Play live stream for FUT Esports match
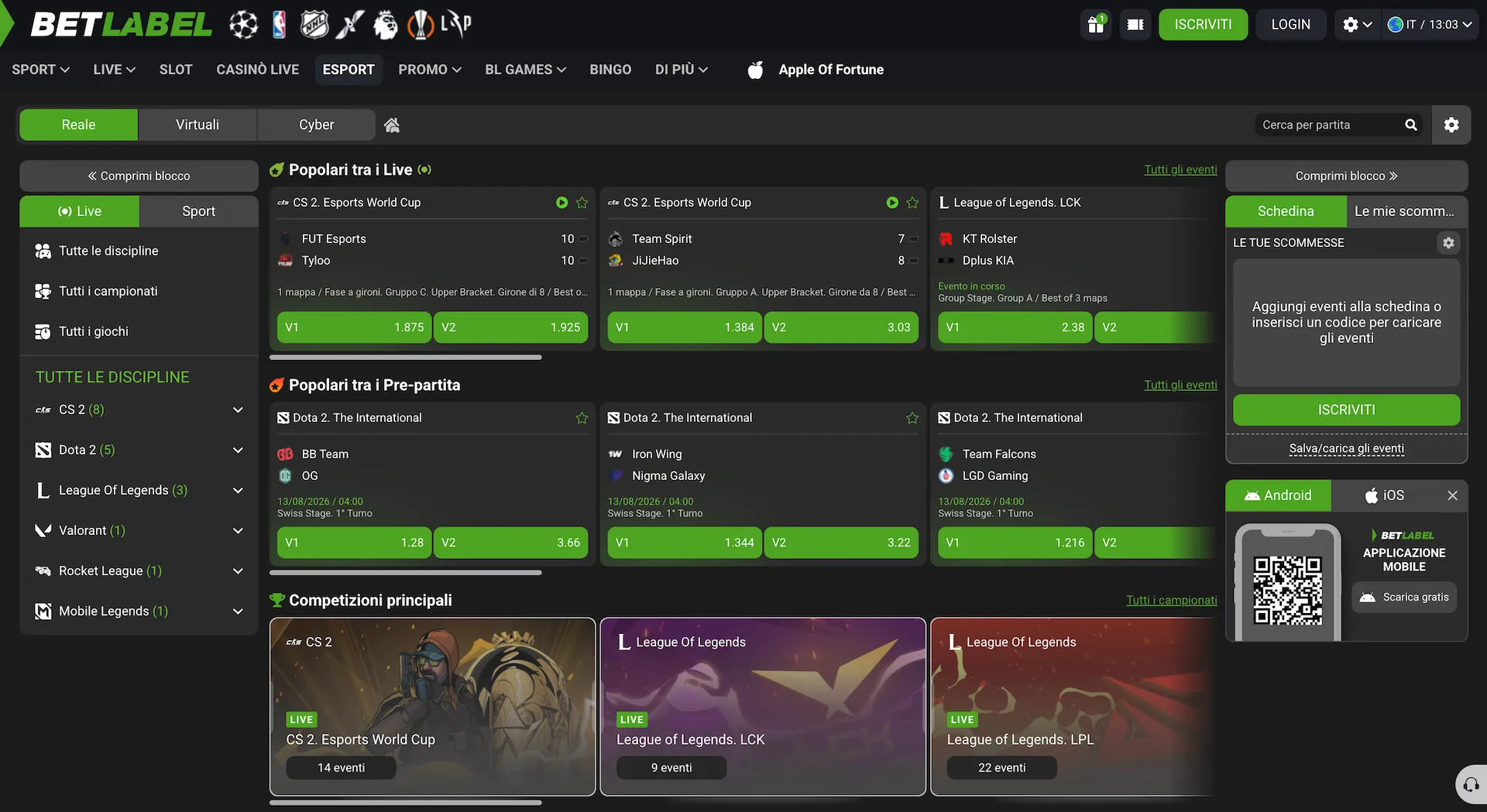 tap(561, 203)
